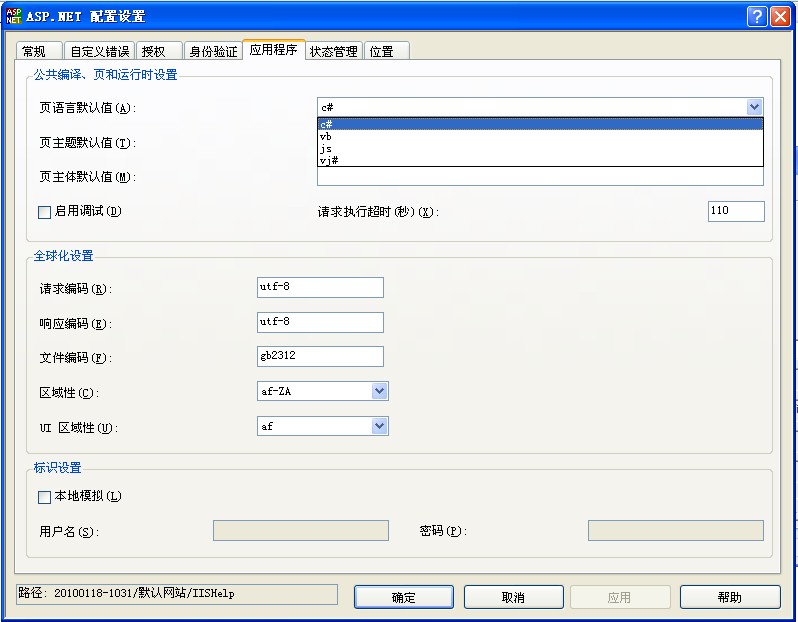Click the 响应编码 utf-8 field
798x622 pixels.
(x=320, y=322)
